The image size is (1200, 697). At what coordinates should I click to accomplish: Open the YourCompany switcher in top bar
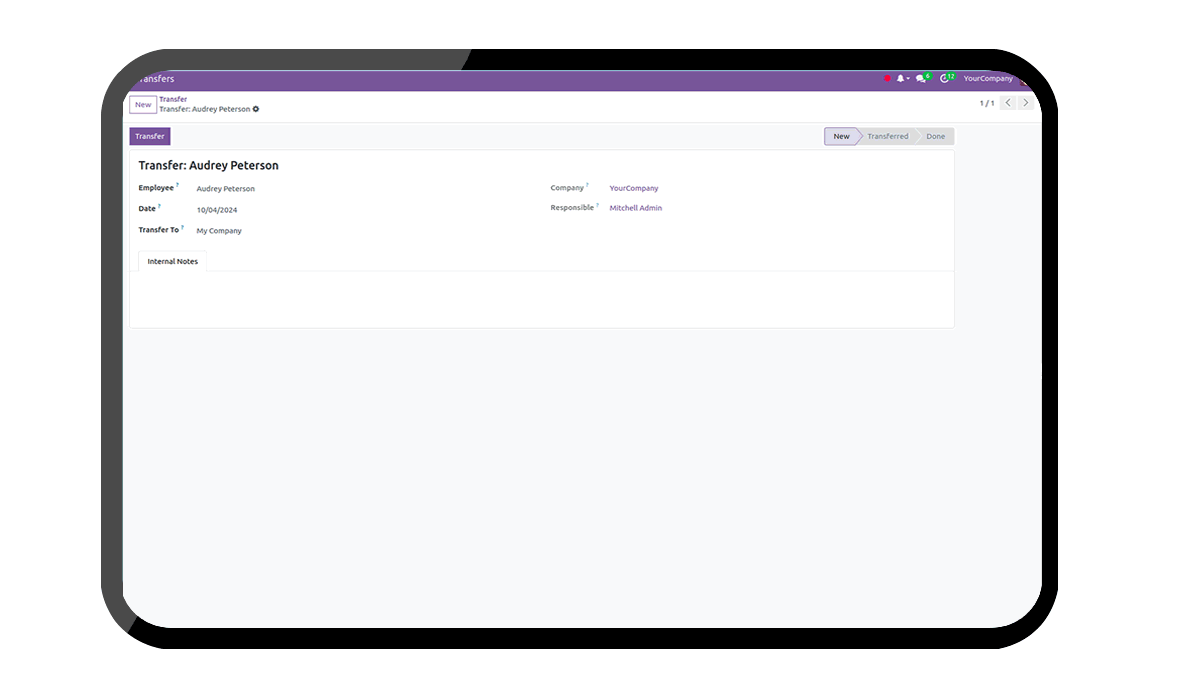tap(988, 78)
